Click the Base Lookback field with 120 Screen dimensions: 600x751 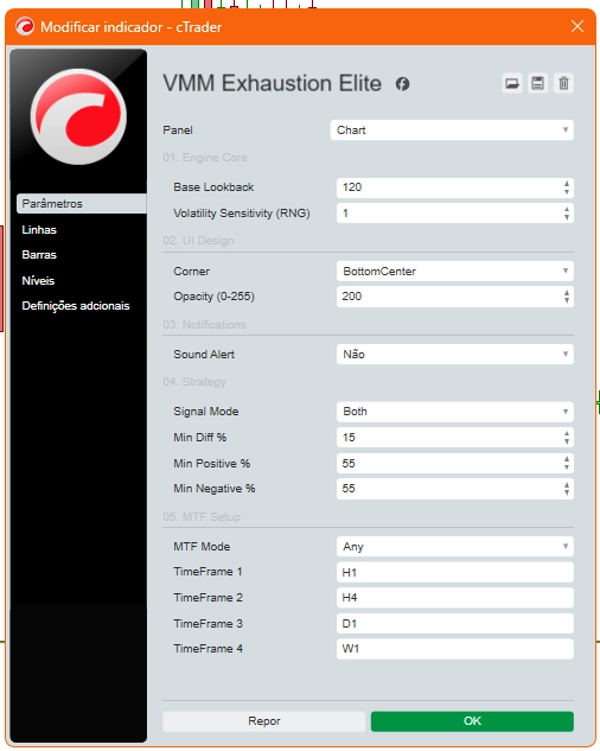point(455,188)
